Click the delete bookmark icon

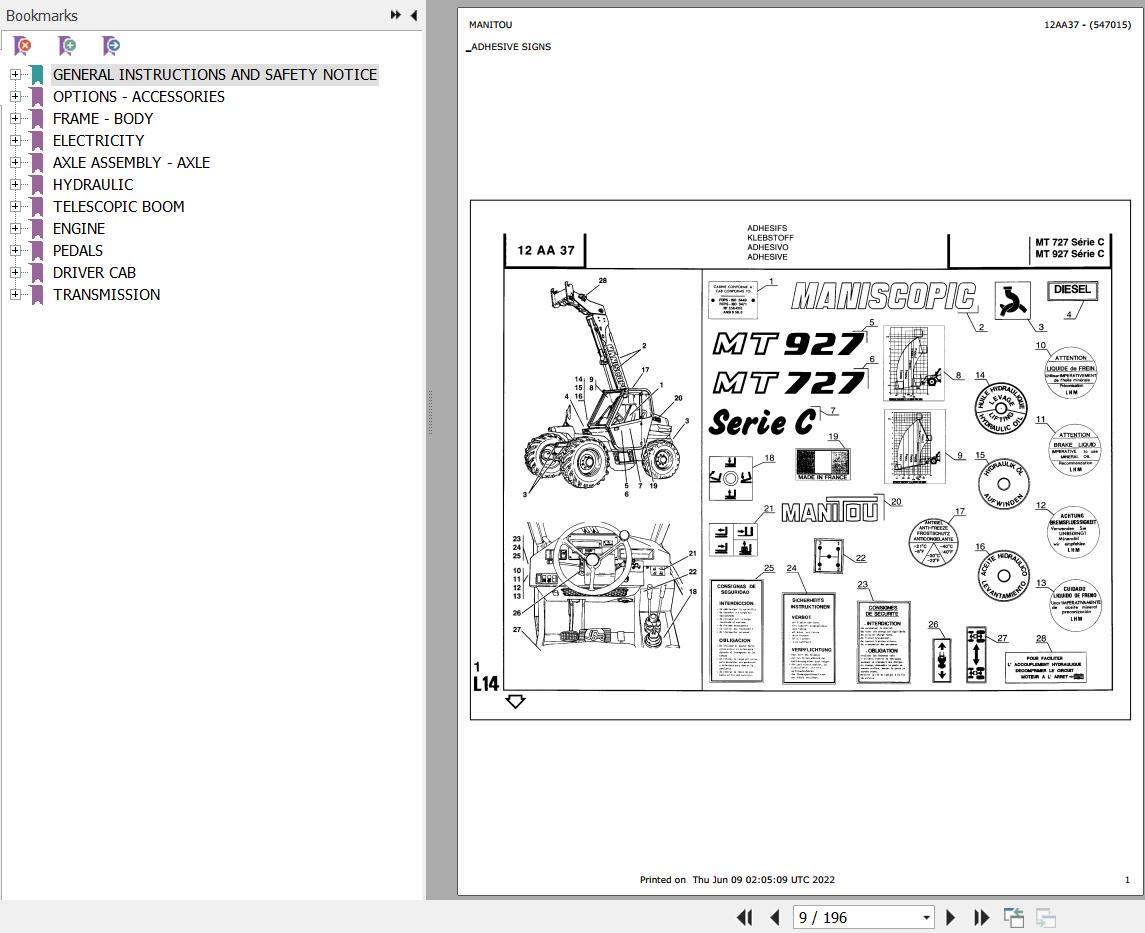point(23,46)
